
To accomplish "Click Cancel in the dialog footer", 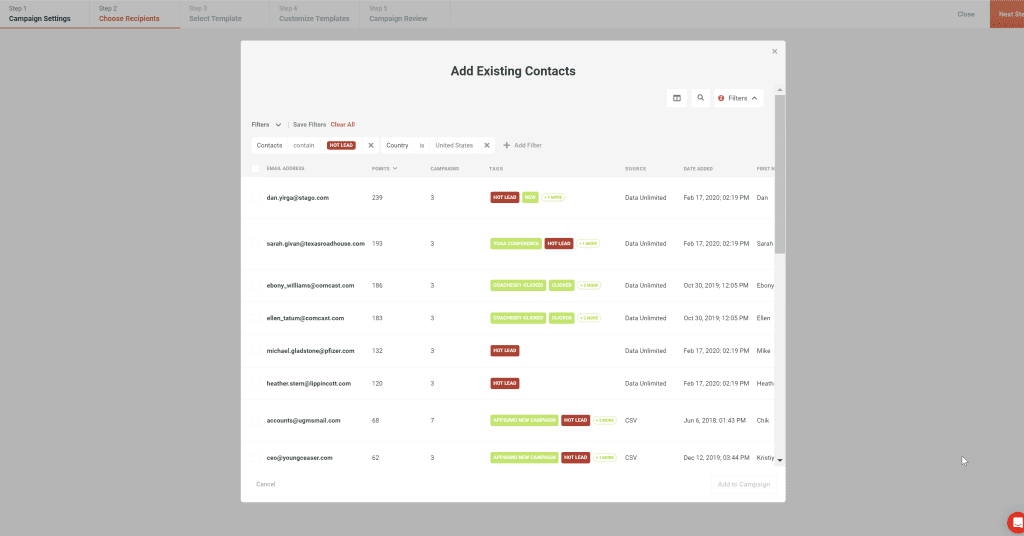I will click(x=266, y=484).
